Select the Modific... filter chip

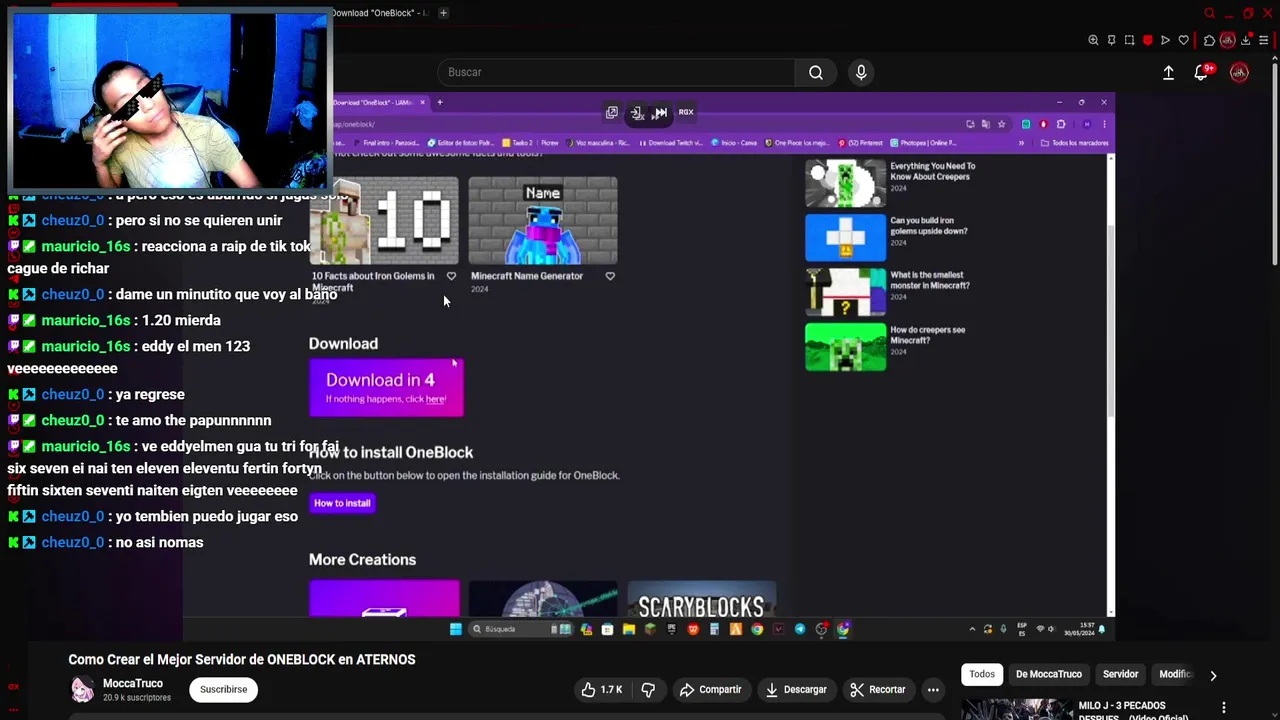pyautogui.click(x=1175, y=674)
